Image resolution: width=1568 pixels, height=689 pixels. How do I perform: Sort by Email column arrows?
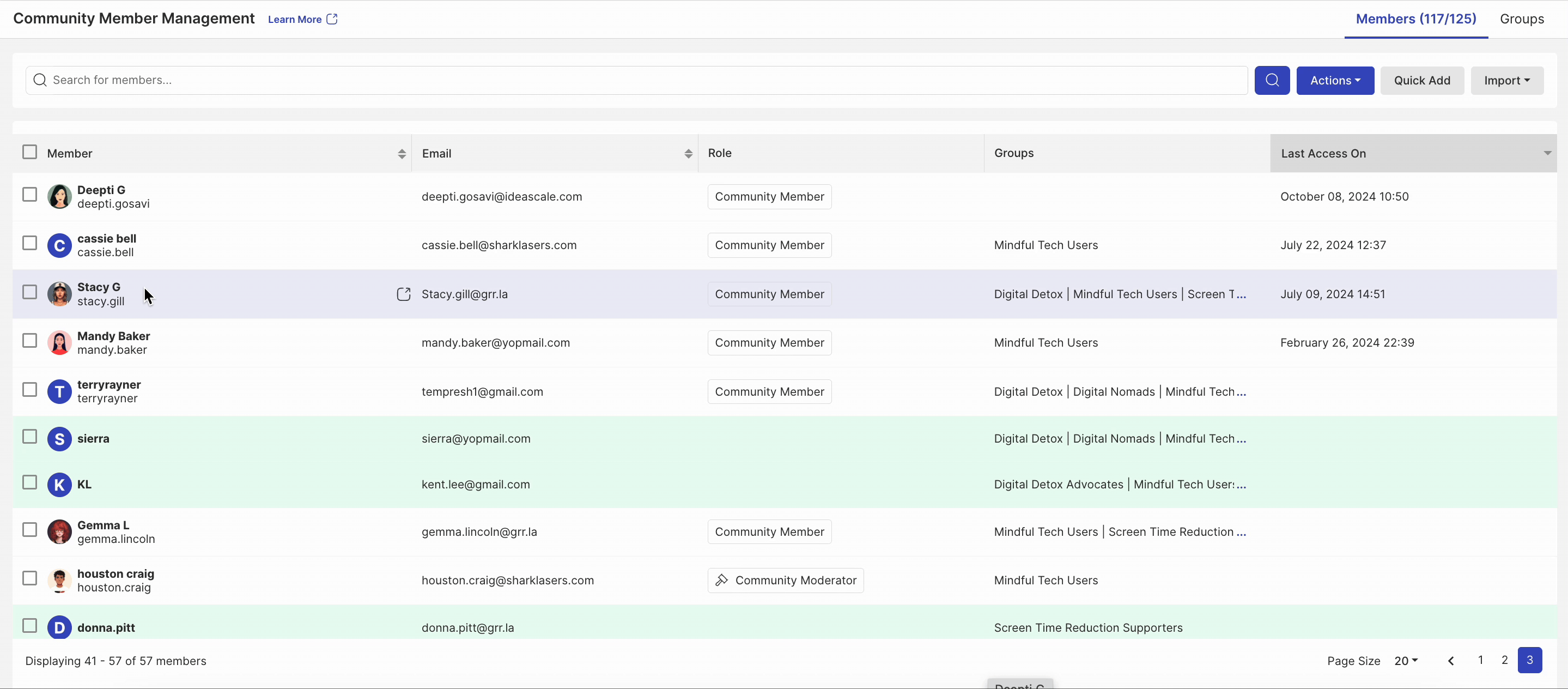[688, 154]
